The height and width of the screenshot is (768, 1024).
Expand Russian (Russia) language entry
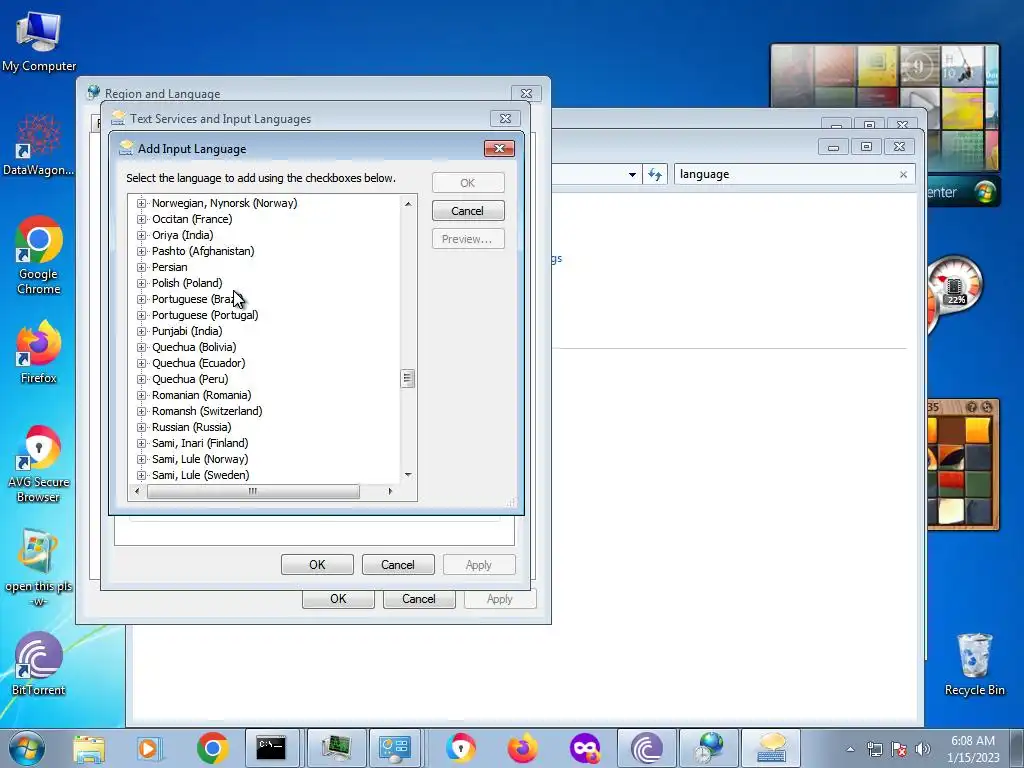tap(141, 427)
